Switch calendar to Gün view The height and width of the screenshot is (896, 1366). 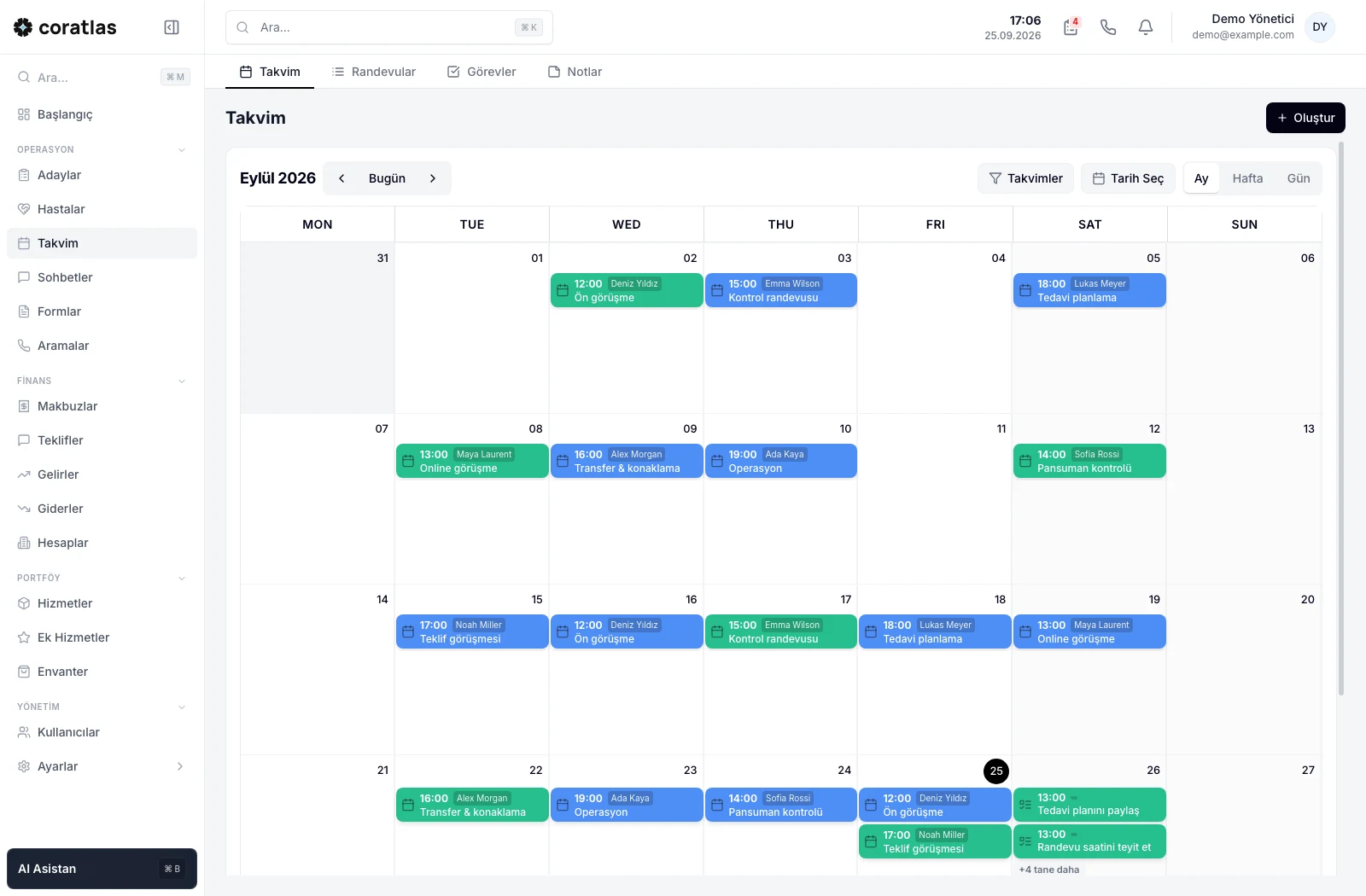click(1299, 178)
